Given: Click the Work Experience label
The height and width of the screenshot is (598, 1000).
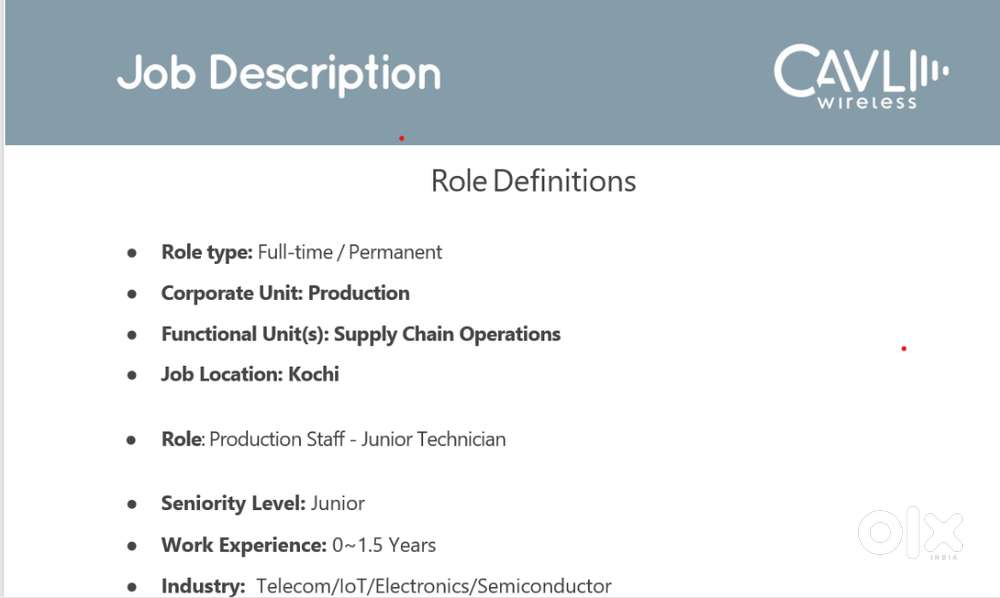Looking at the screenshot, I should [244, 545].
